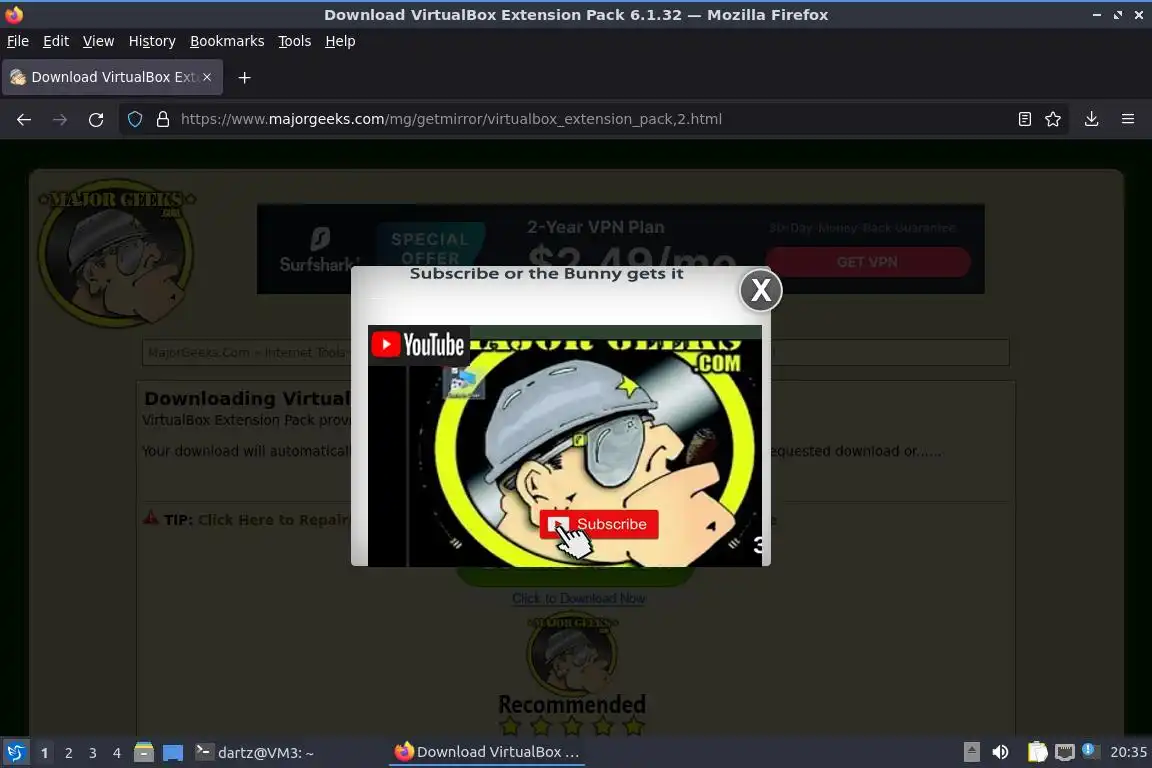
Task: Open the taskbar start menu icon
Action: [x=15, y=753]
